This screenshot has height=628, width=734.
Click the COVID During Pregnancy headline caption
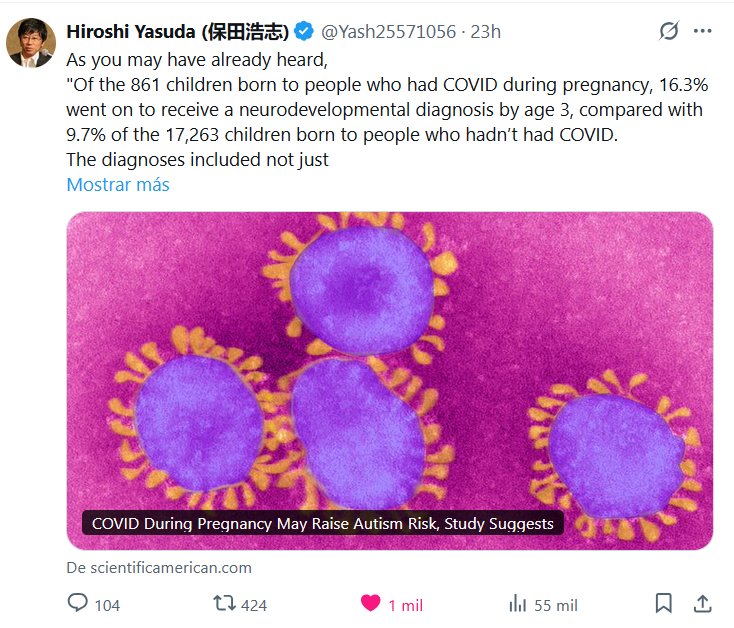click(322, 524)
